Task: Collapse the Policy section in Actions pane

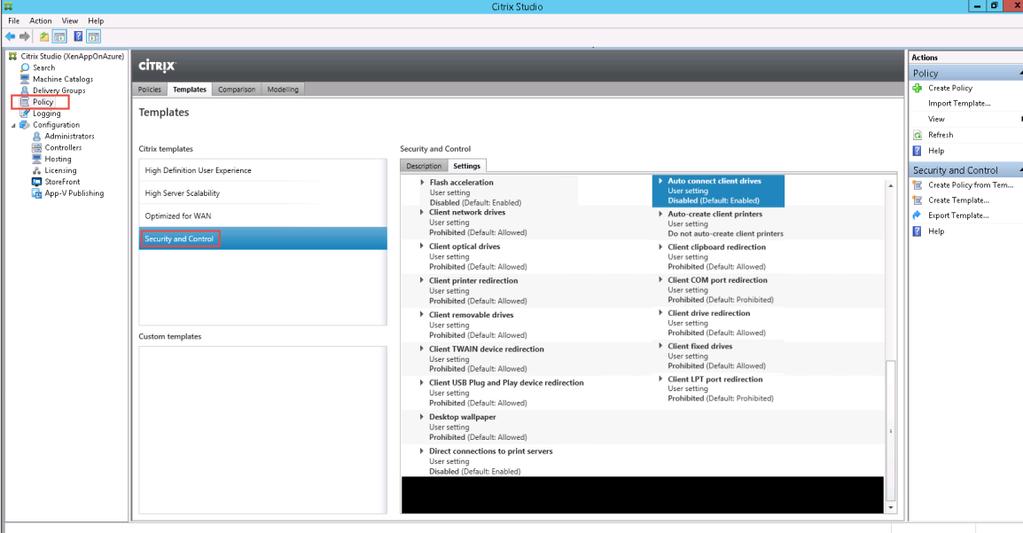Action: pos(1020,73)
